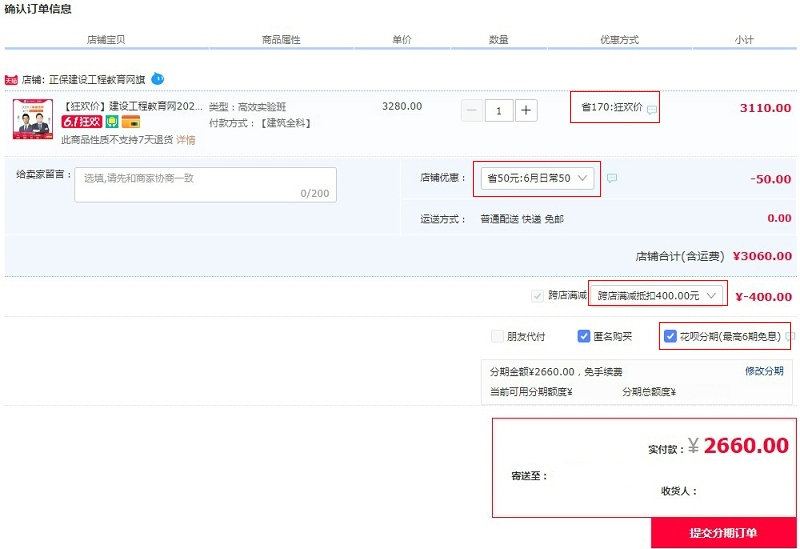This screenshot has width=800, height=549.
Task: Click the info bubble icon next to the store discount dropdown
Action: click(x=612, y=178)
